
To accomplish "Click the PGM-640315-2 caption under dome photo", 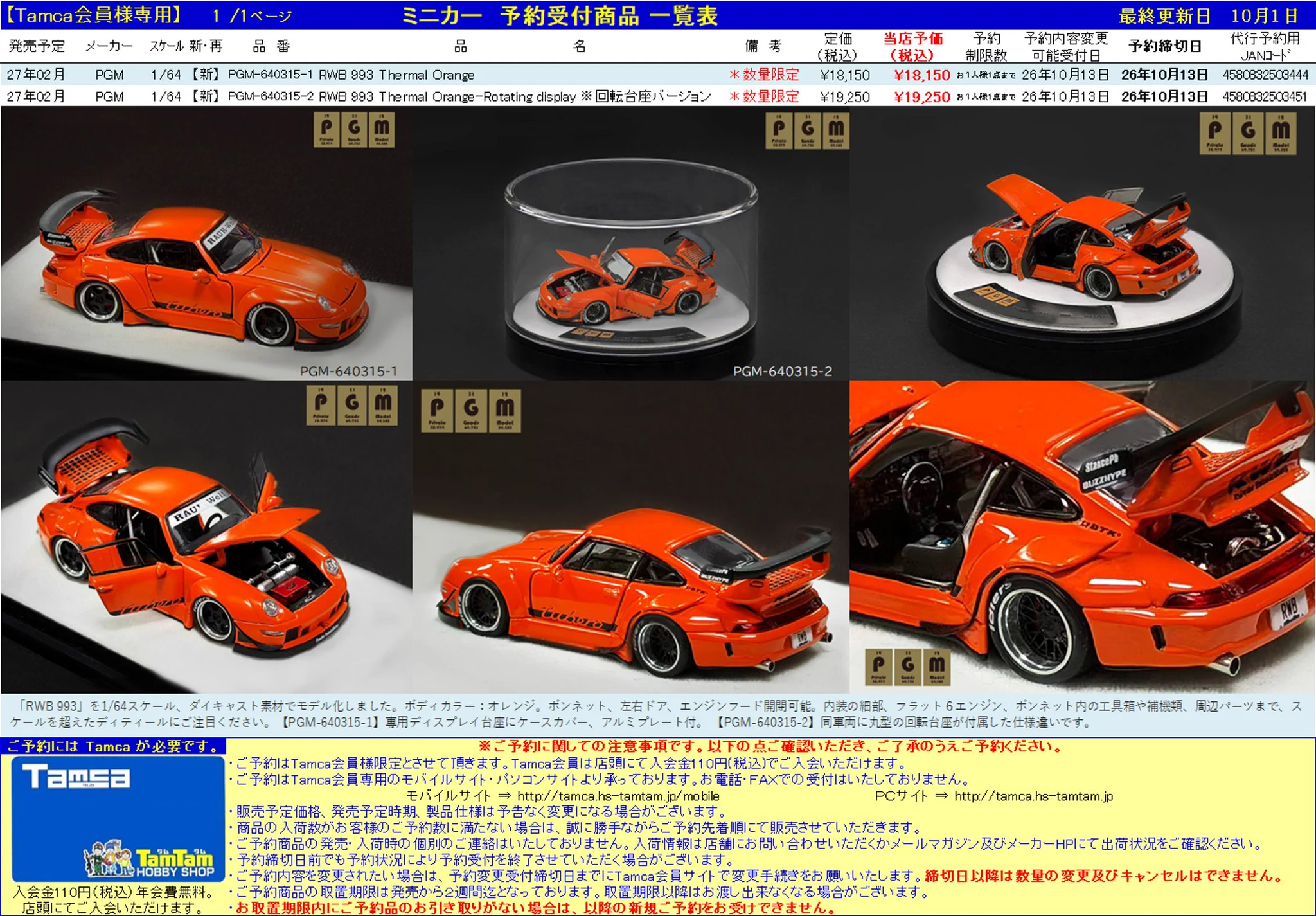I will [x=783, y=371].
